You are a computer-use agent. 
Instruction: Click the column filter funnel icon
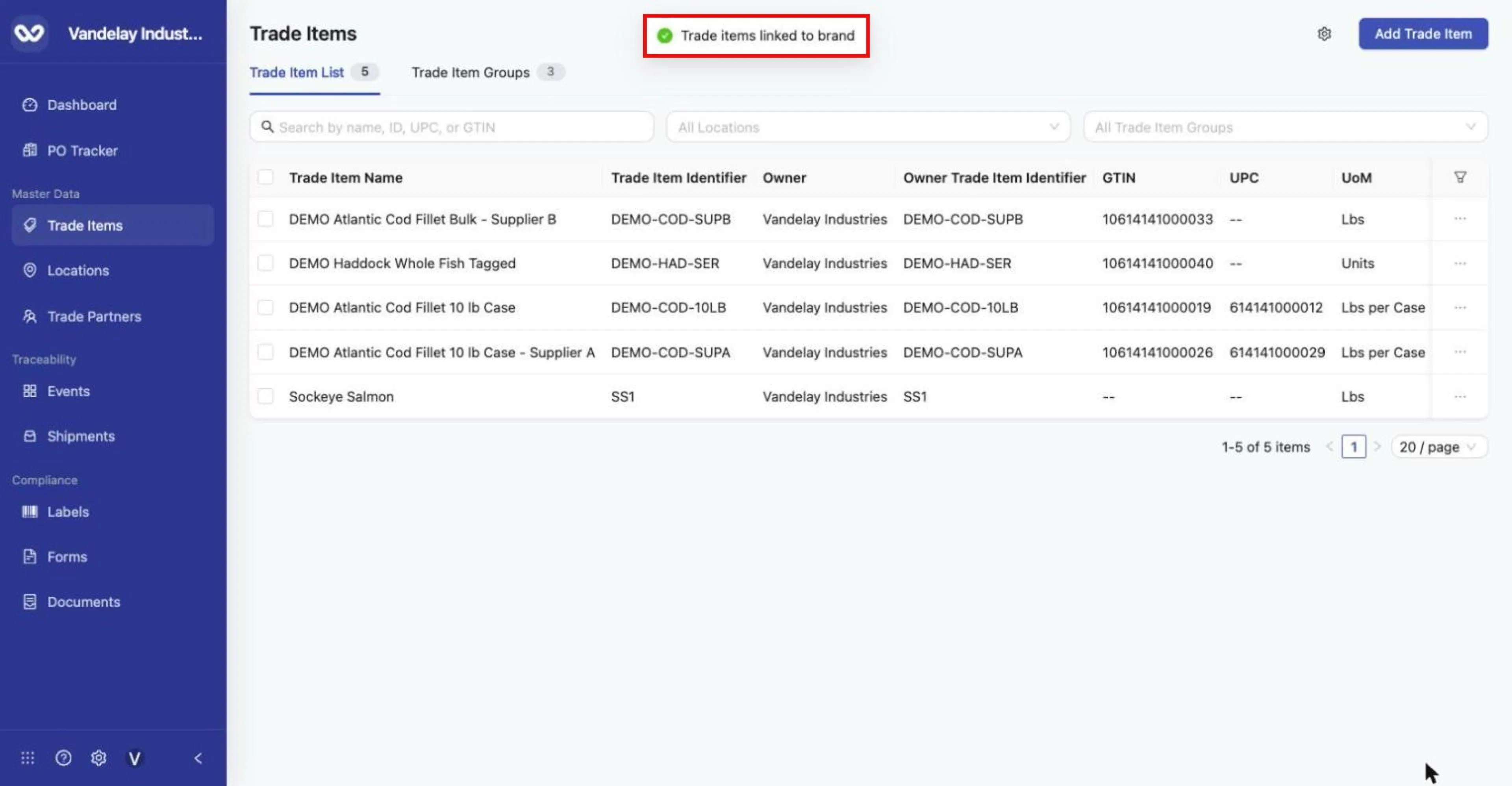[1460, 177]
